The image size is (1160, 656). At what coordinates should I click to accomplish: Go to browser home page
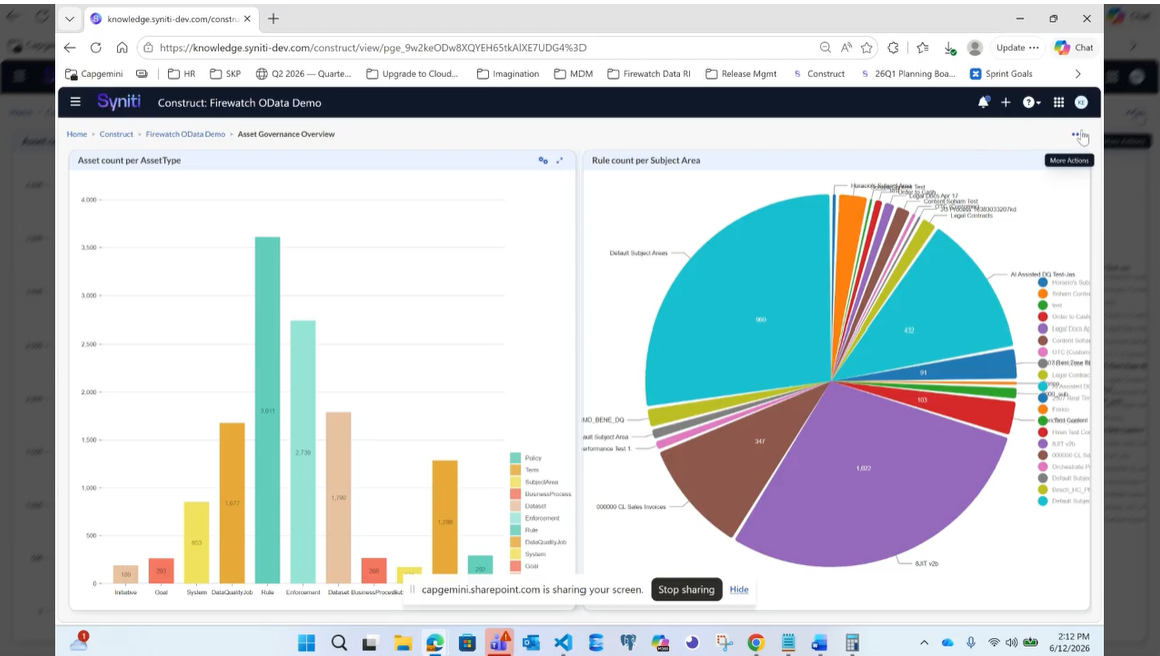tap(122, 47)
